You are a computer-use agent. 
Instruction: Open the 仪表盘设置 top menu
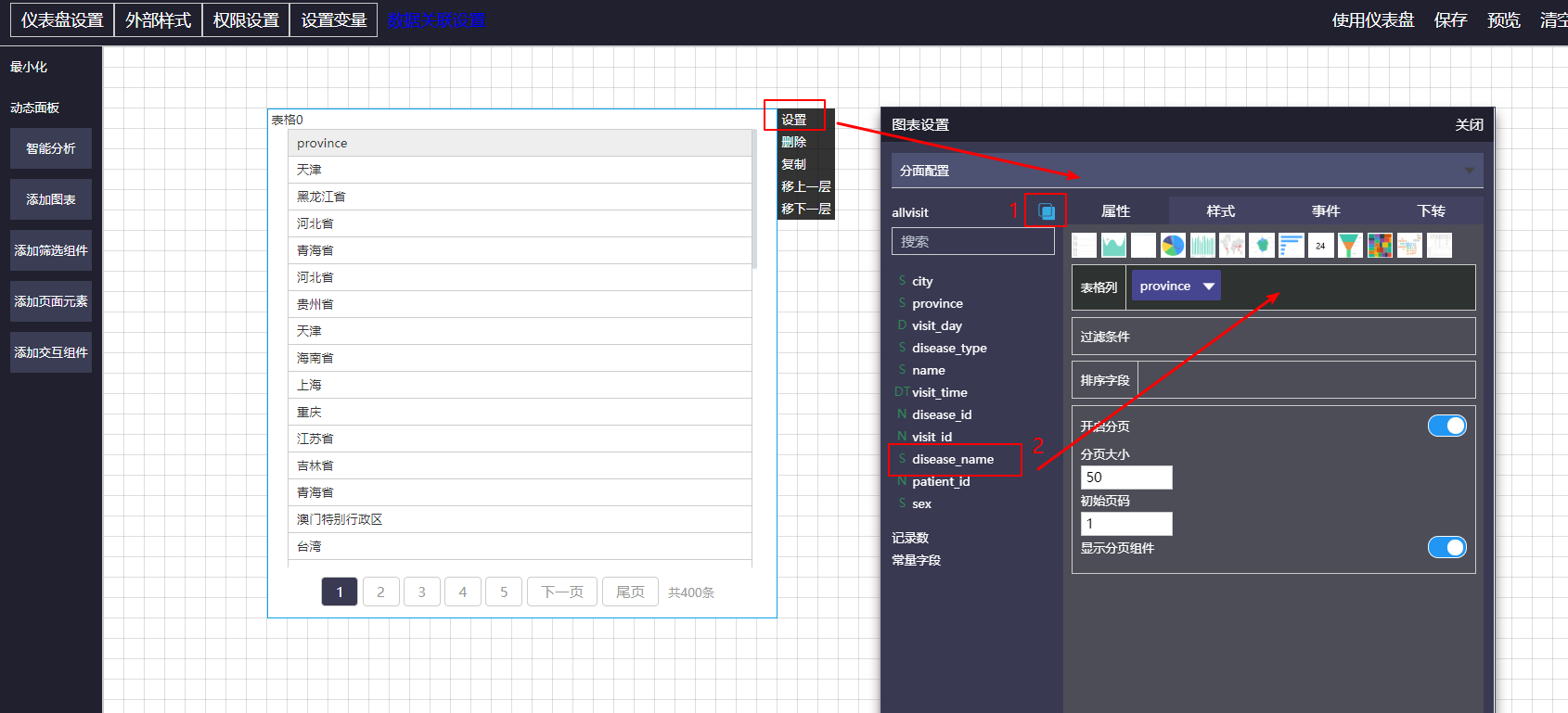point(62,19)
